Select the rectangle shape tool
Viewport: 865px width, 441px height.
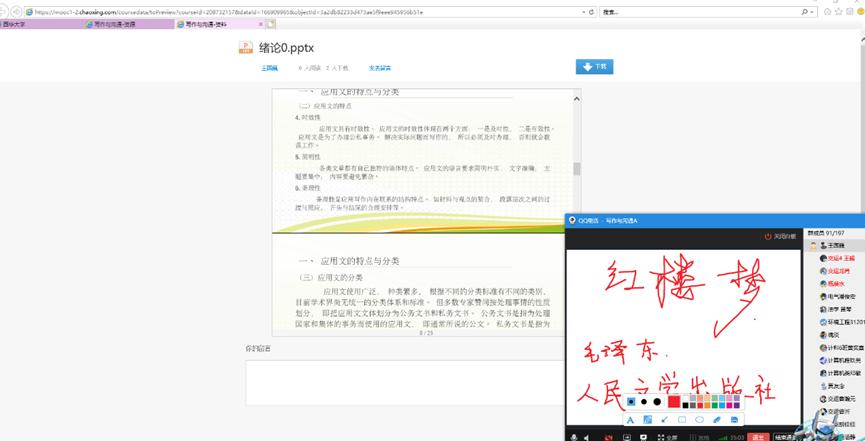682,419
